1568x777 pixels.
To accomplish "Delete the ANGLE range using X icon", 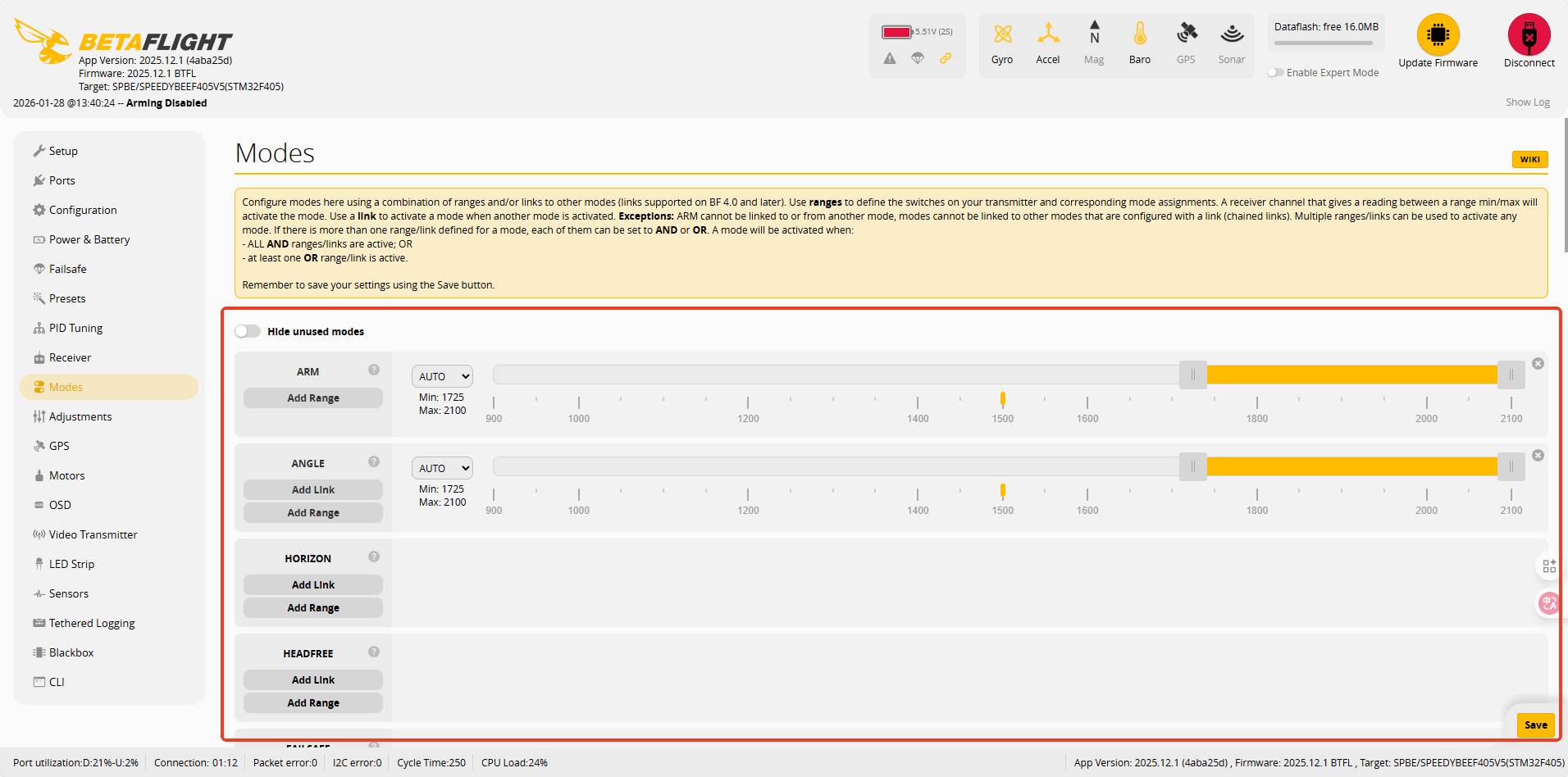I will pyautogui.click(x=1538, y=456).
